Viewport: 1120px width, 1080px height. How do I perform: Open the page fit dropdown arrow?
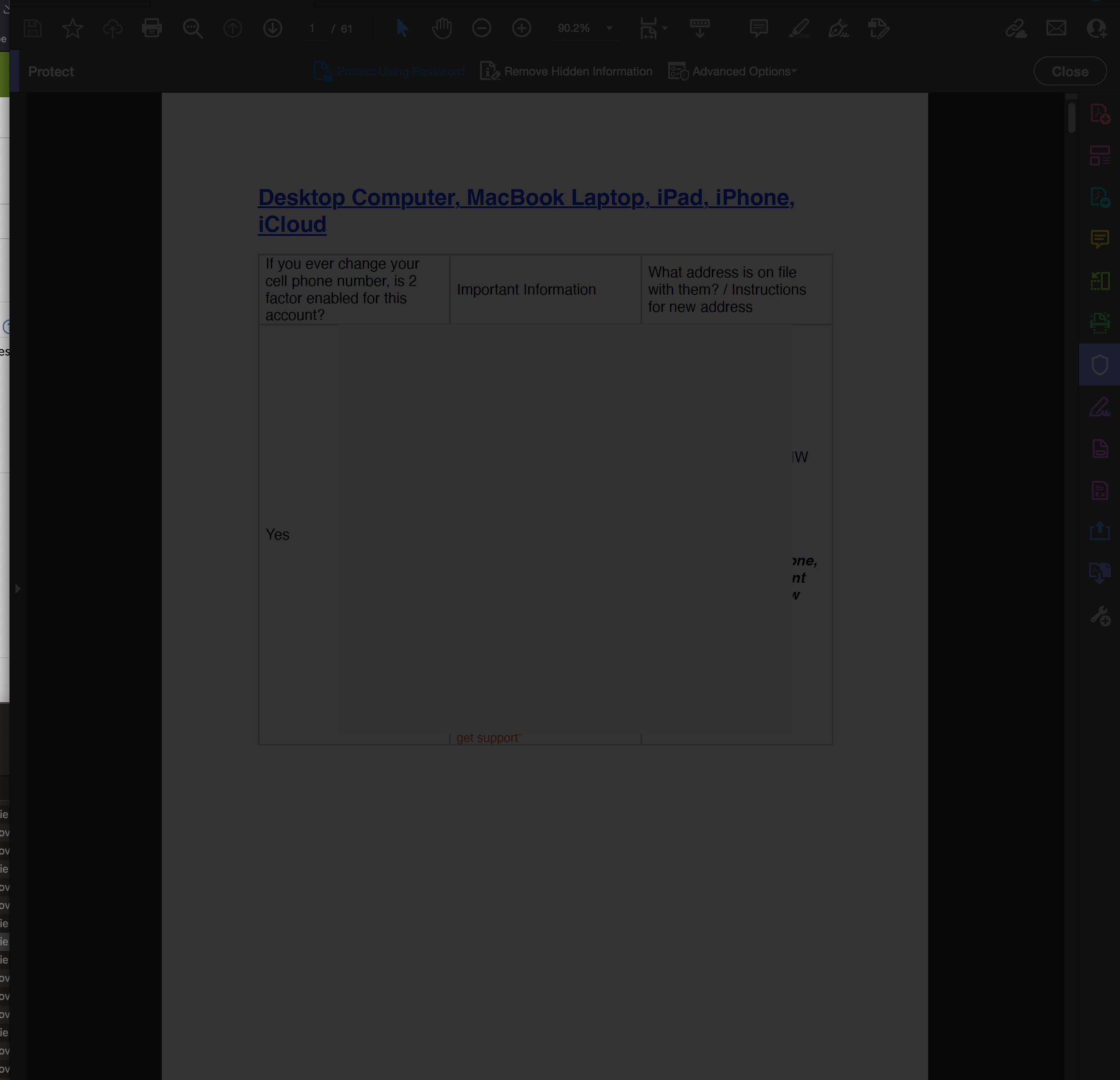click(665, 28)
